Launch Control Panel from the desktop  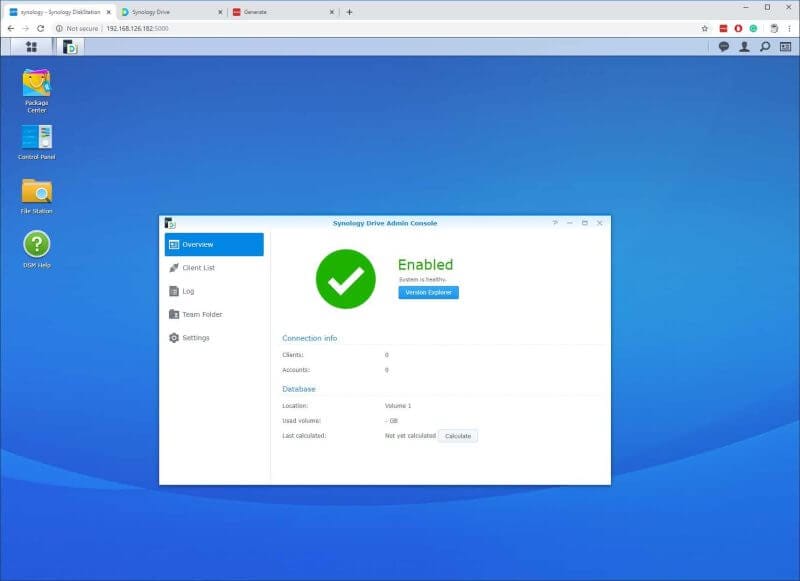click(x=37, y=138)
